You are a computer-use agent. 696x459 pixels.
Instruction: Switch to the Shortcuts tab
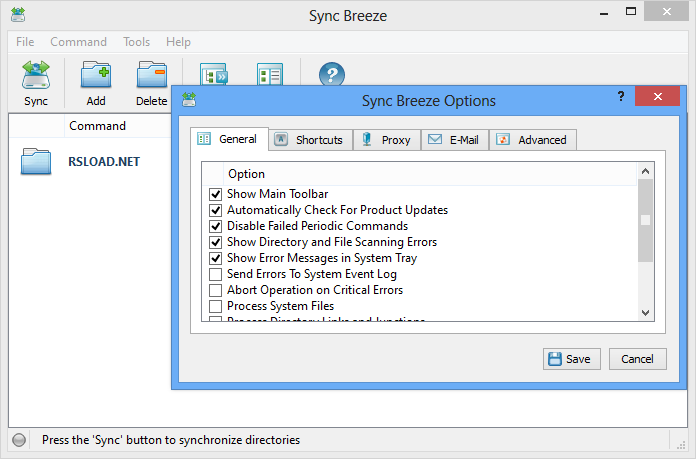[311, 140]
